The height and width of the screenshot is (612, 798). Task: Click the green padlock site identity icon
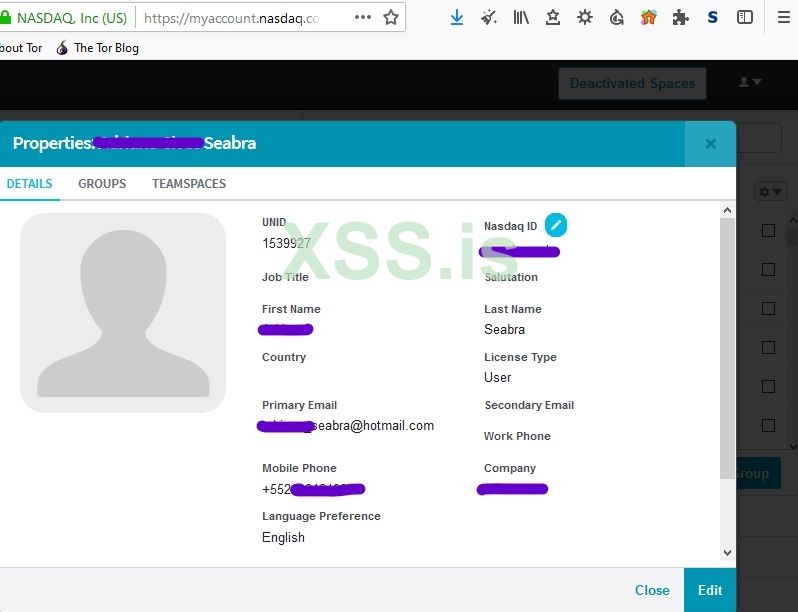(x=6, y=18)
